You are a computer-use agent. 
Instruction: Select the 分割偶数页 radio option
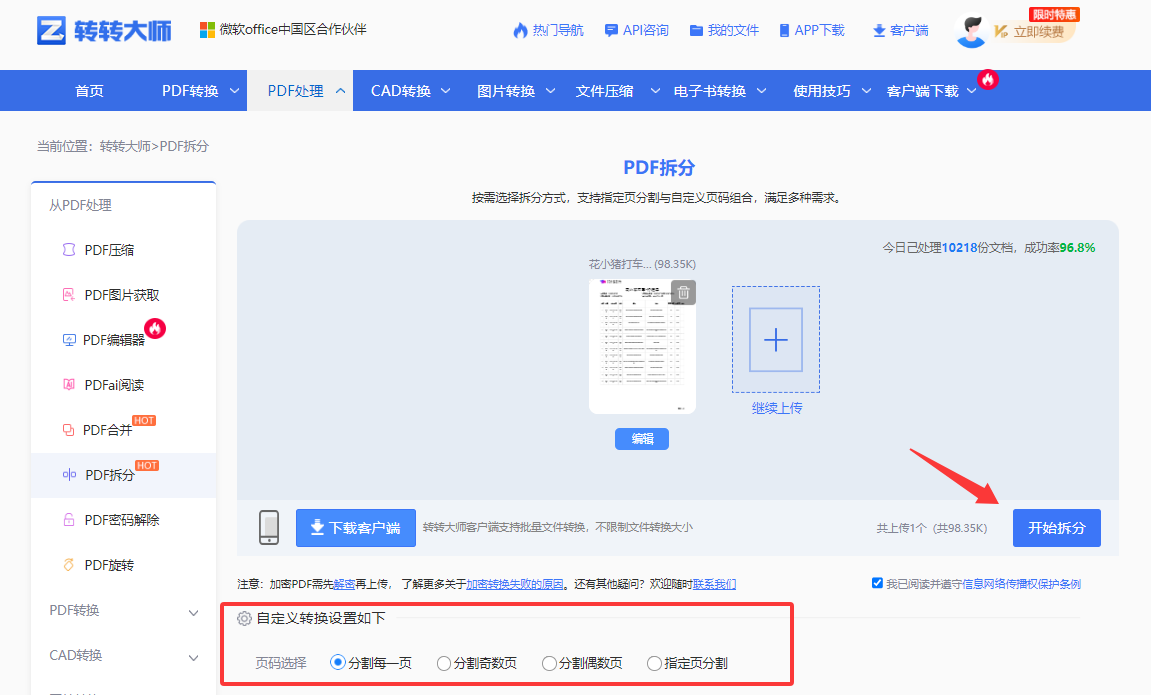pos(549,663)
